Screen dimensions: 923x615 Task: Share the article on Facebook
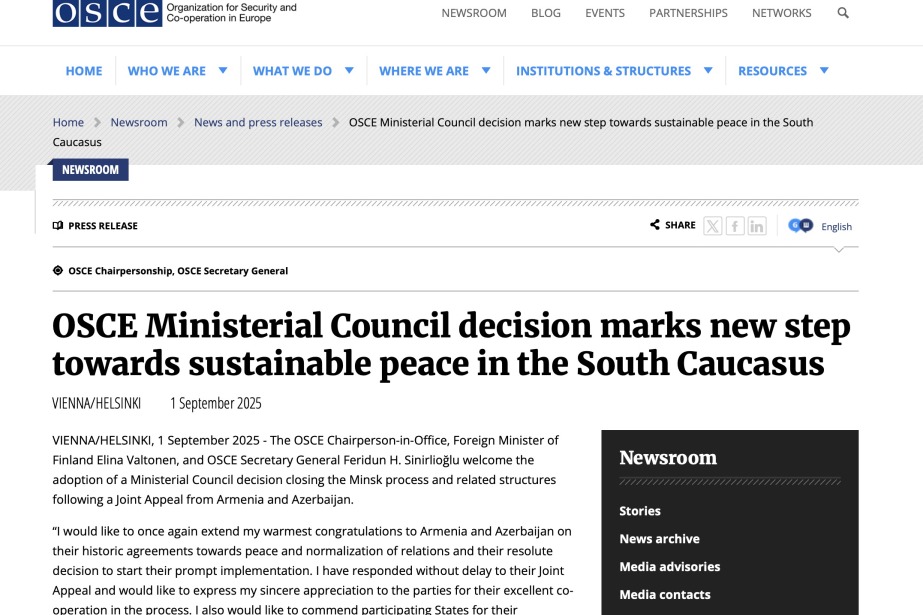[735, 226]
